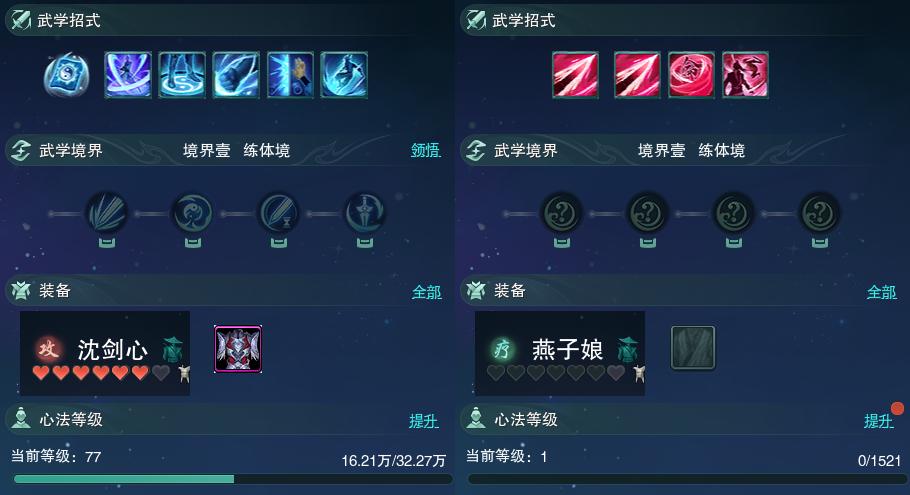Select the last locked question-mark realm node
Image resolution: width=910 pixels, height=495 pixels.
pyautogui.click(x=819, y=214)
